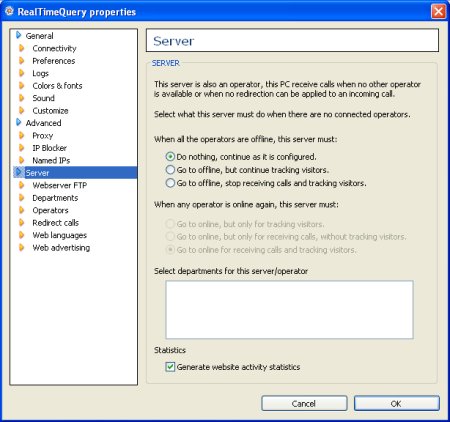The image size is (450, 422).
Task: Click the orange arrow icon beside Connectivity
Action: pos(22,48)
